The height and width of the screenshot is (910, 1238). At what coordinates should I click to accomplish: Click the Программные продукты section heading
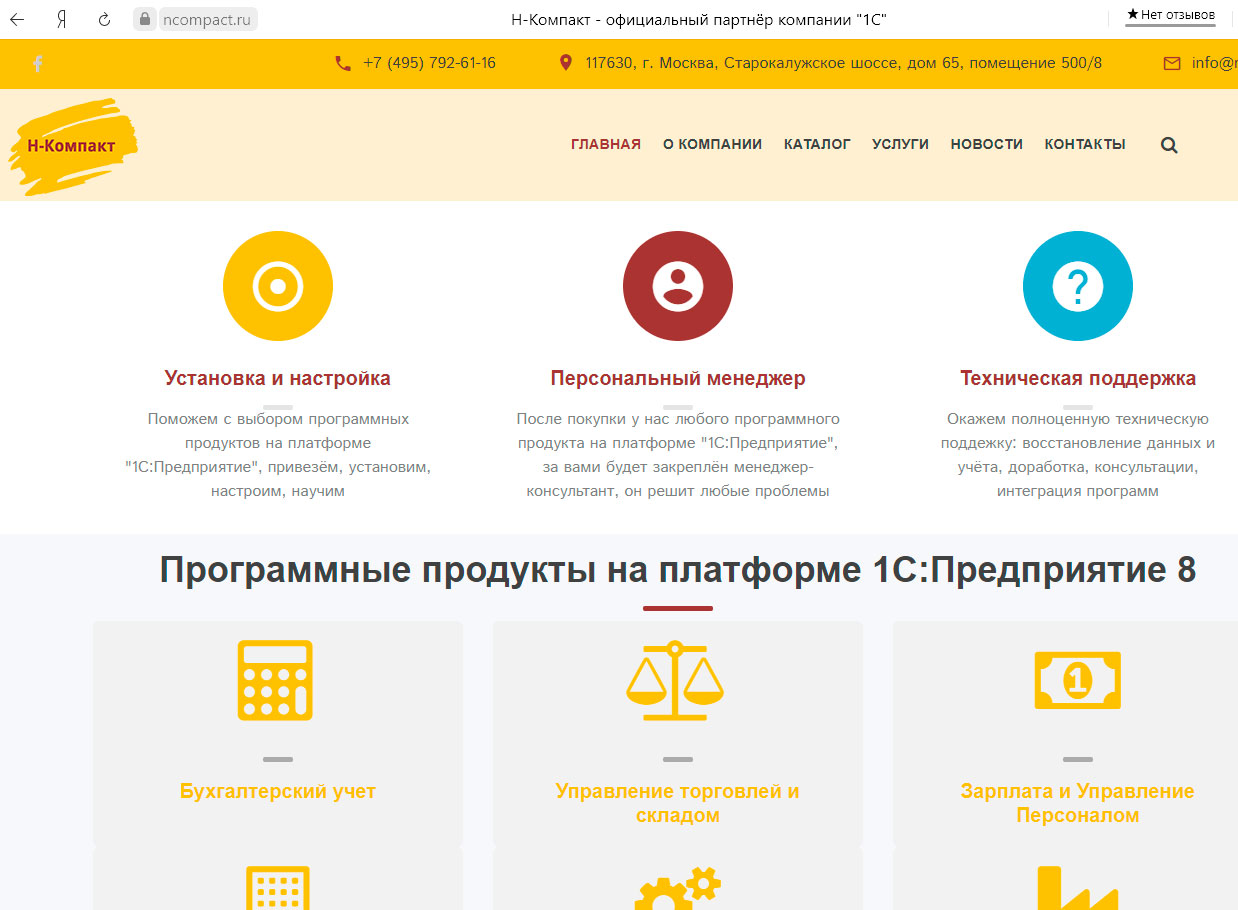678,570
